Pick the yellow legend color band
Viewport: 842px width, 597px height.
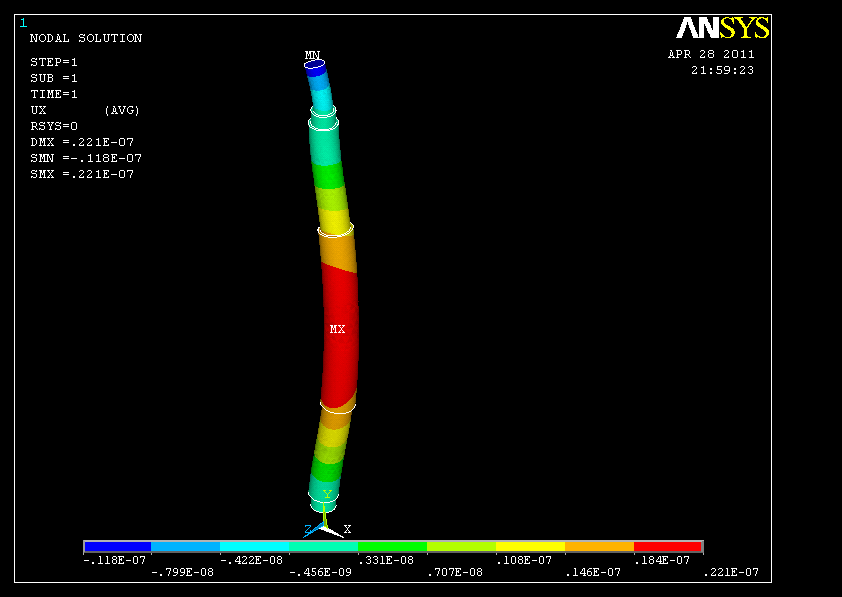530,547
